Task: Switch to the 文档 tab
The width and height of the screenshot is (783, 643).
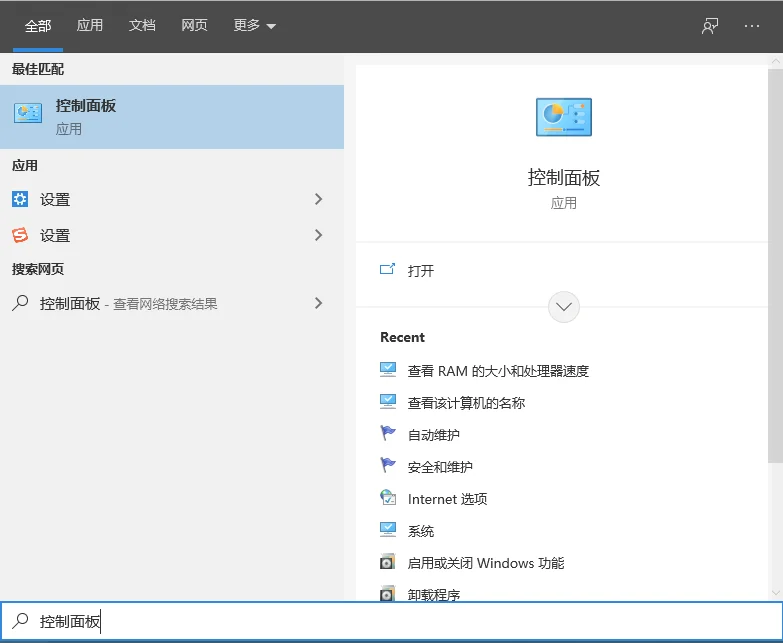Action: pos(142,26)
